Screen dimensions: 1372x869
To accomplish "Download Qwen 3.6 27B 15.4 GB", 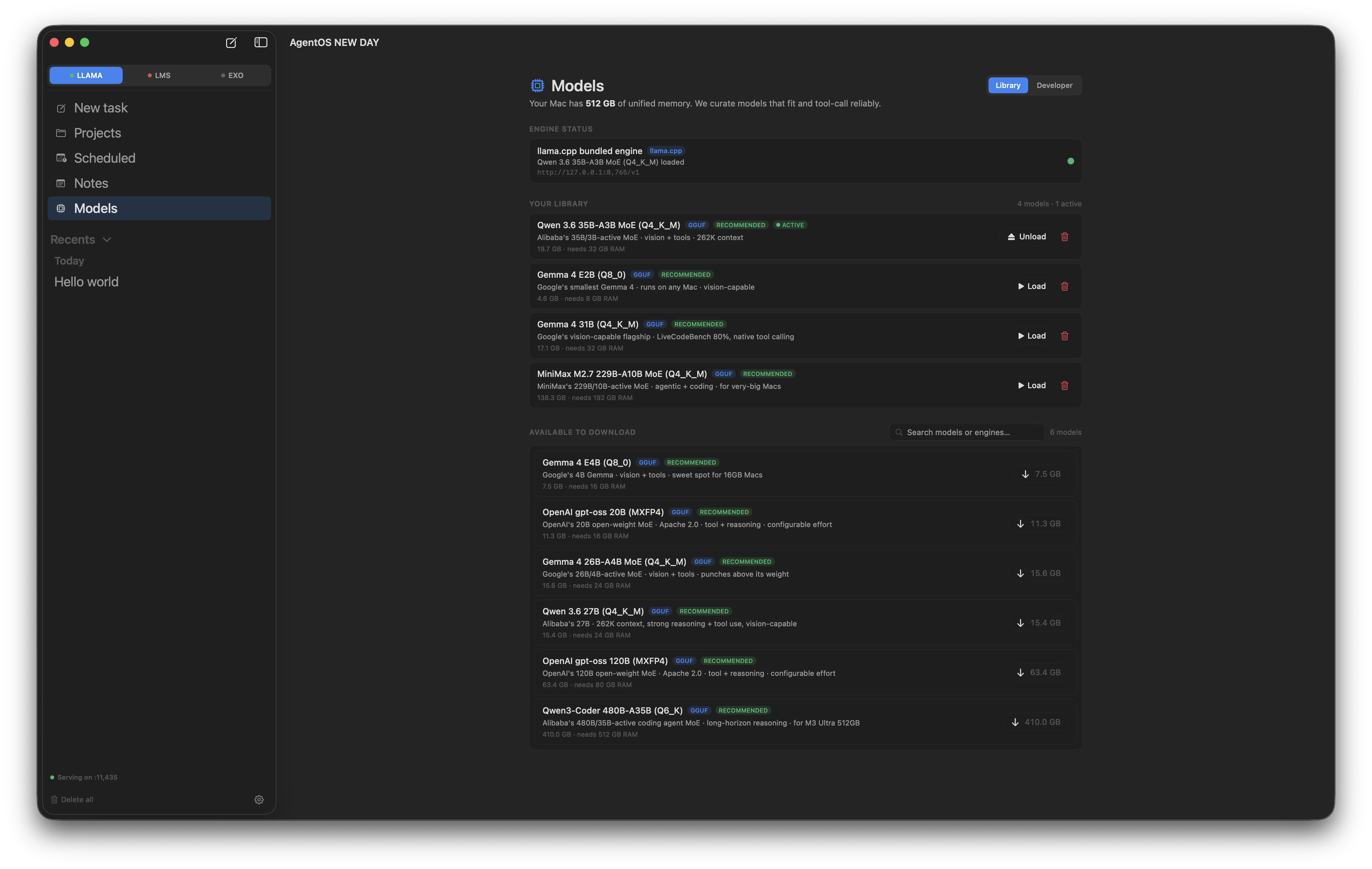I will (1039, 623).
